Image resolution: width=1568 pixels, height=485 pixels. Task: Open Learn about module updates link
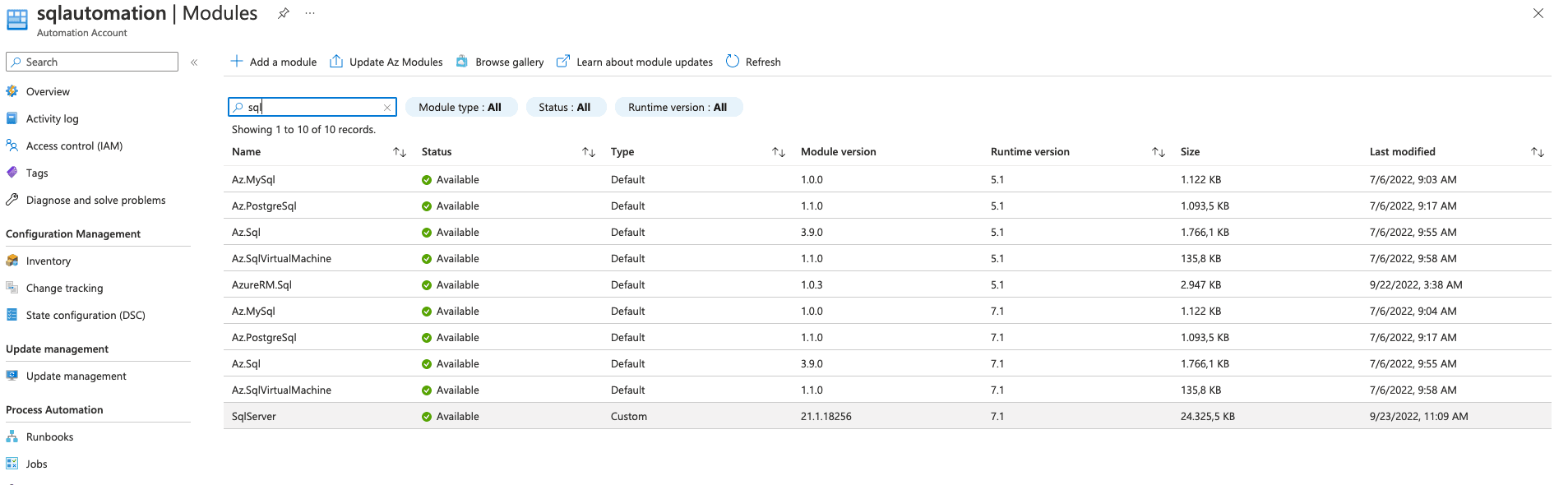(635, 62)
